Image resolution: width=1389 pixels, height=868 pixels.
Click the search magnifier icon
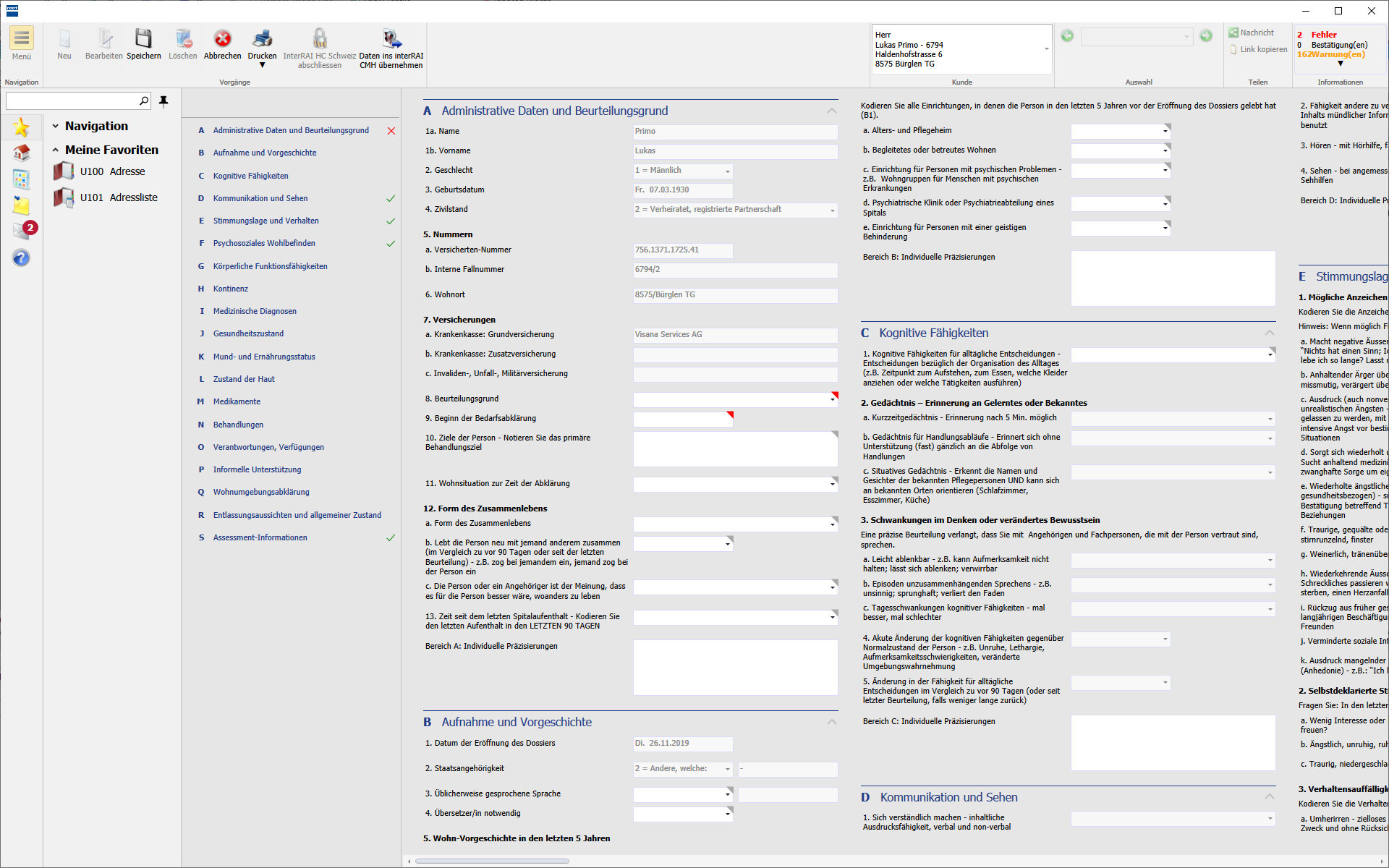pyautogui.click(x=144, y=101)
